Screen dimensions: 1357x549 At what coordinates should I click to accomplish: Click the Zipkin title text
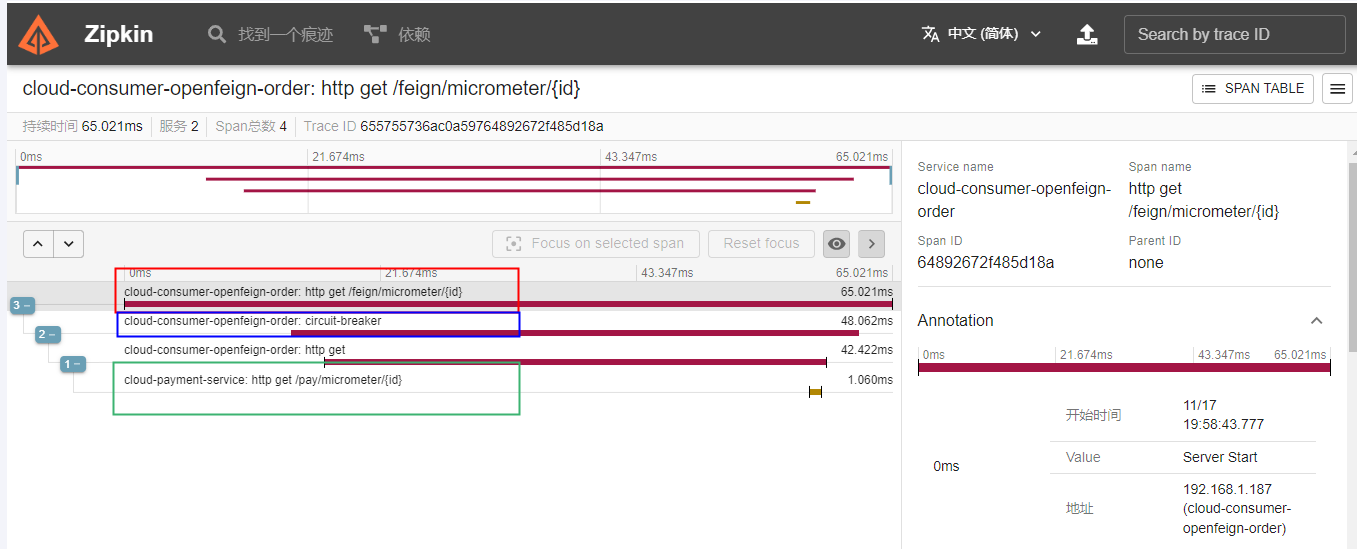pos(119,34)
